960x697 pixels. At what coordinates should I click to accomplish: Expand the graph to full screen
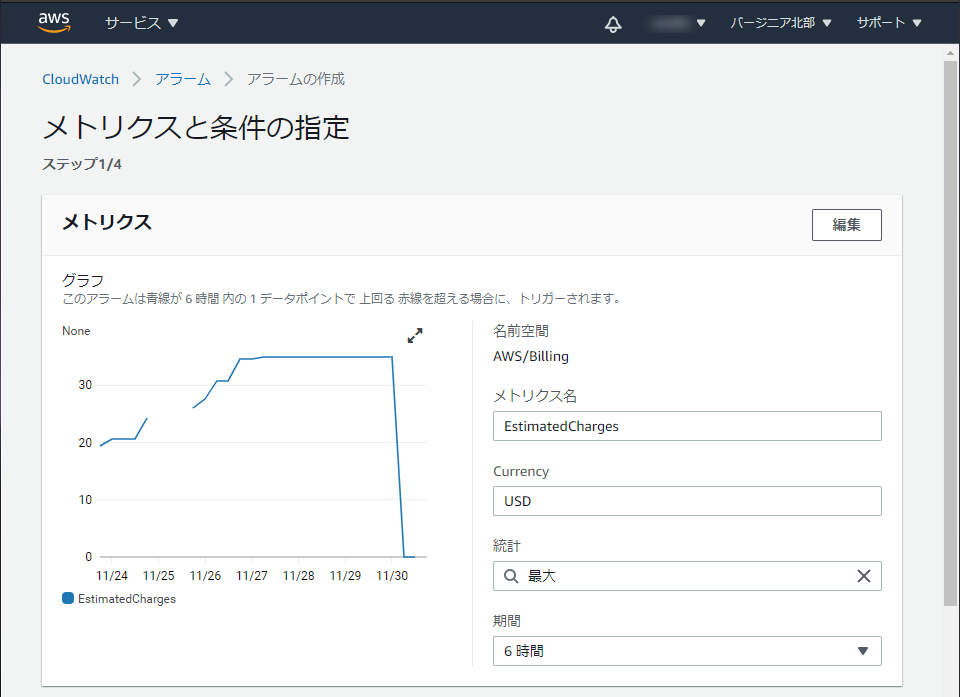click(415, 336)
